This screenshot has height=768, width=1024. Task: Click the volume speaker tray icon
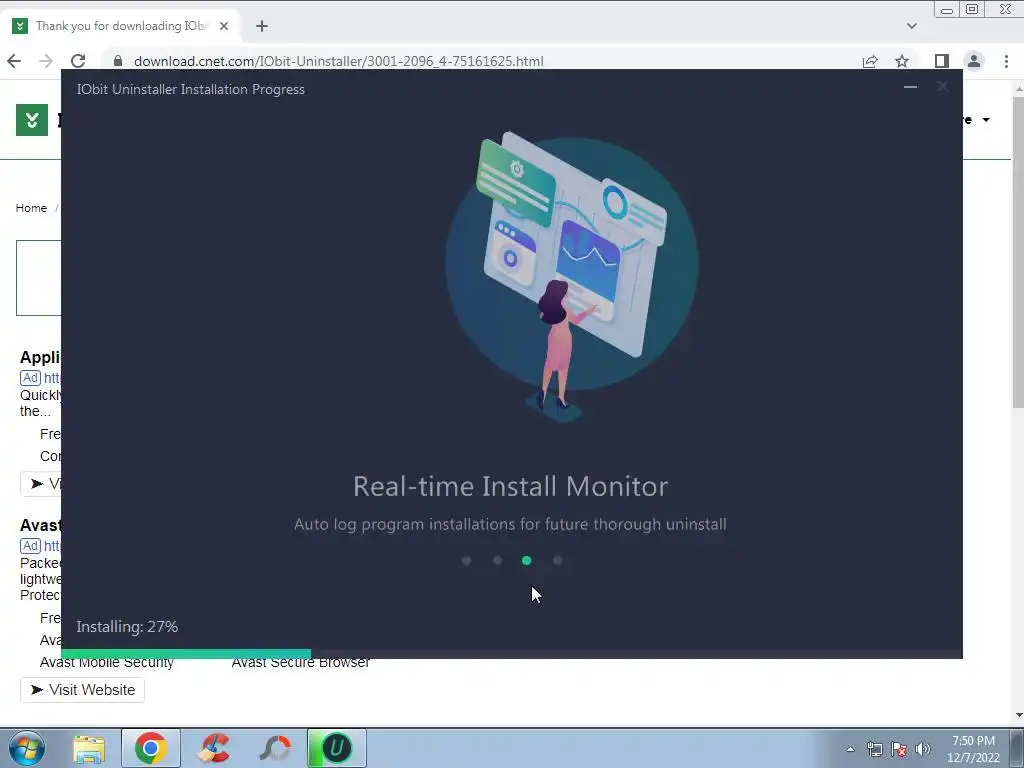tap(922, 749)
